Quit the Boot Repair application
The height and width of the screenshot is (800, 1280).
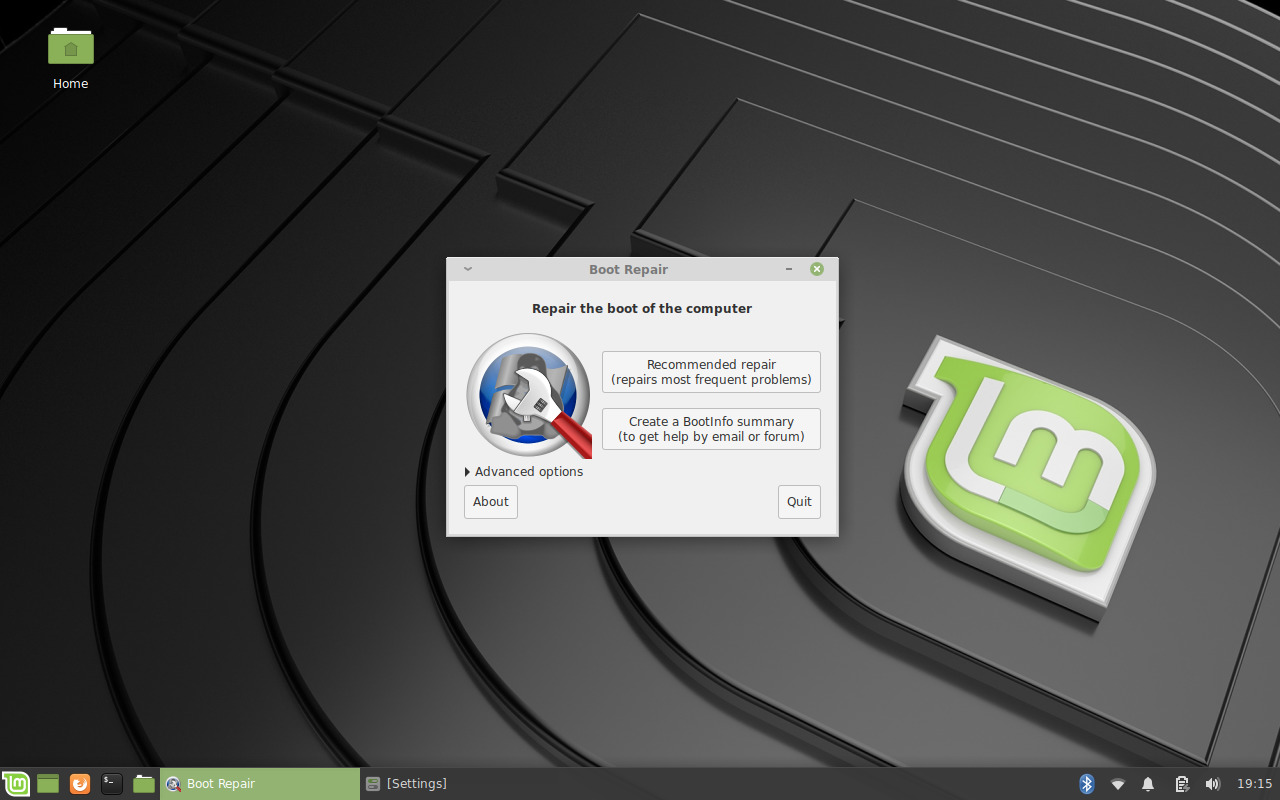[x=799, y=502]
